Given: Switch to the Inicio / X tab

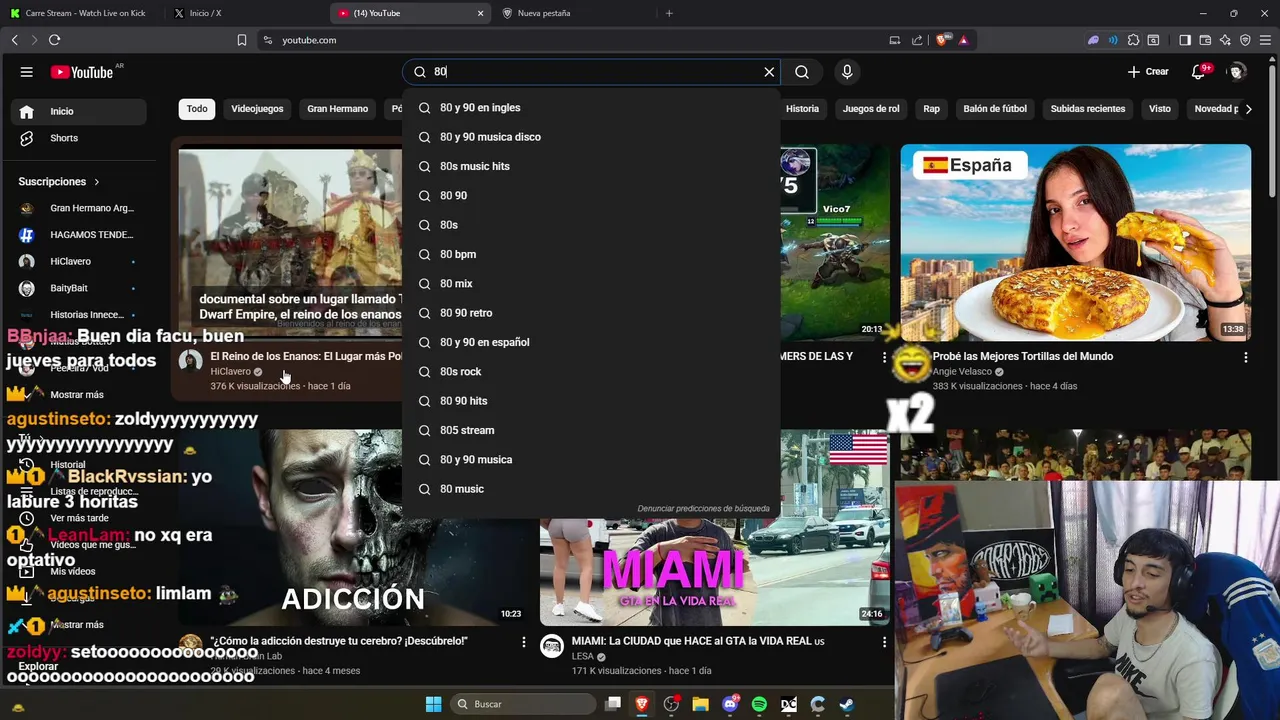Looking at the screenshot, I should click(246, 13).
